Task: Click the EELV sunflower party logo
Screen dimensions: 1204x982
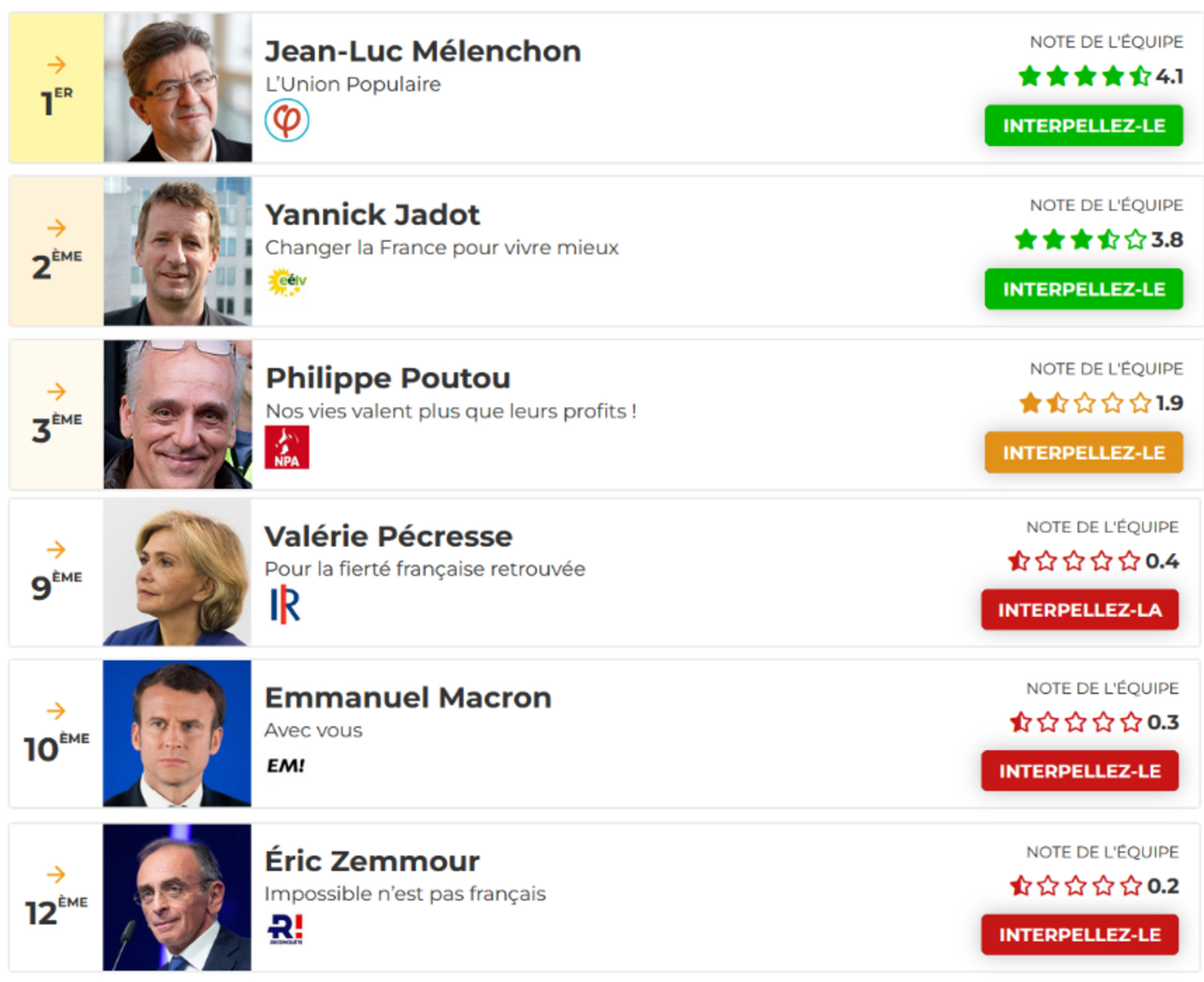Action: 287,282
